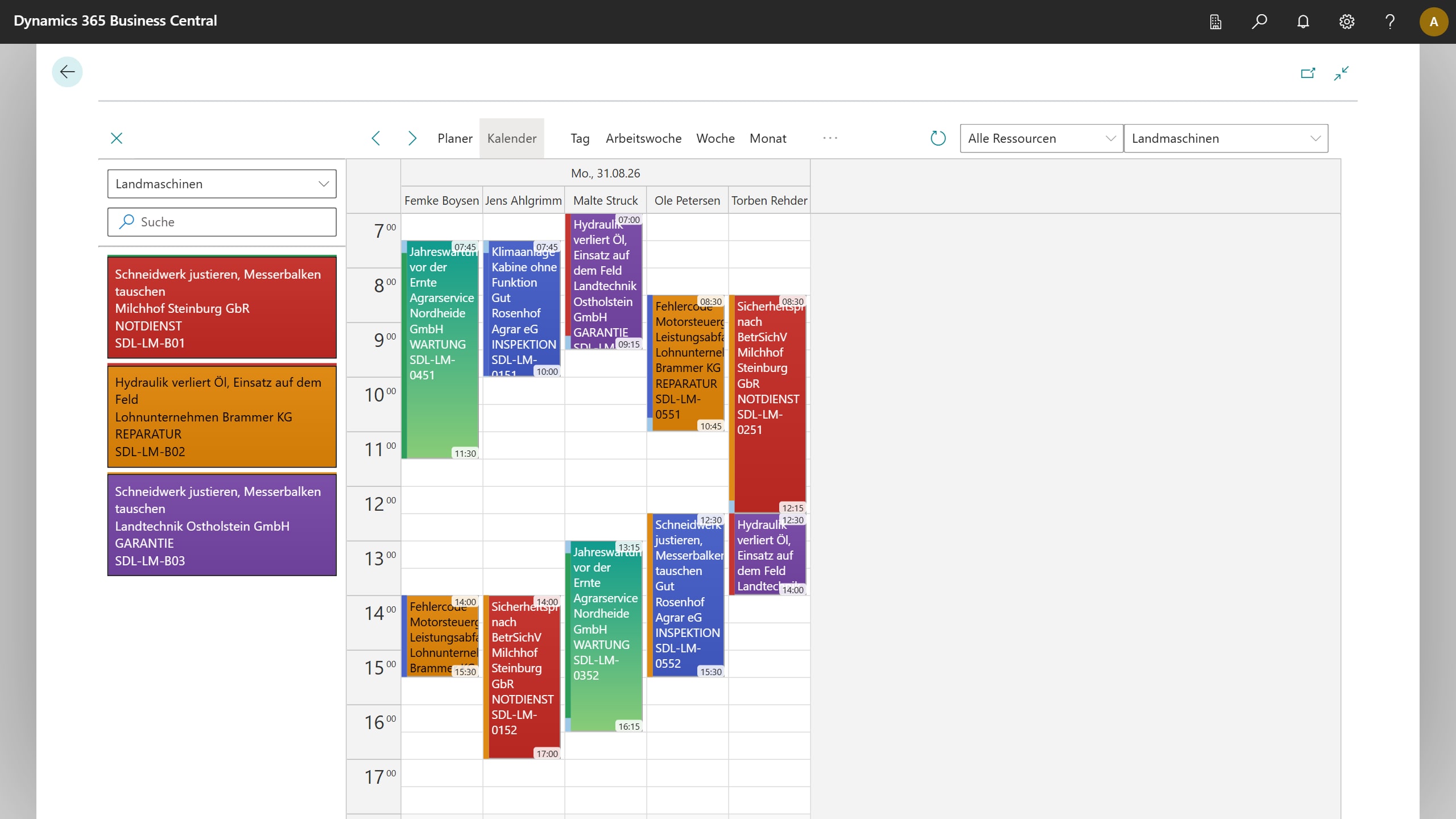This screenshot has width=1456, height=819.
Task: Go to next day arrow
Action: (412, 138)
